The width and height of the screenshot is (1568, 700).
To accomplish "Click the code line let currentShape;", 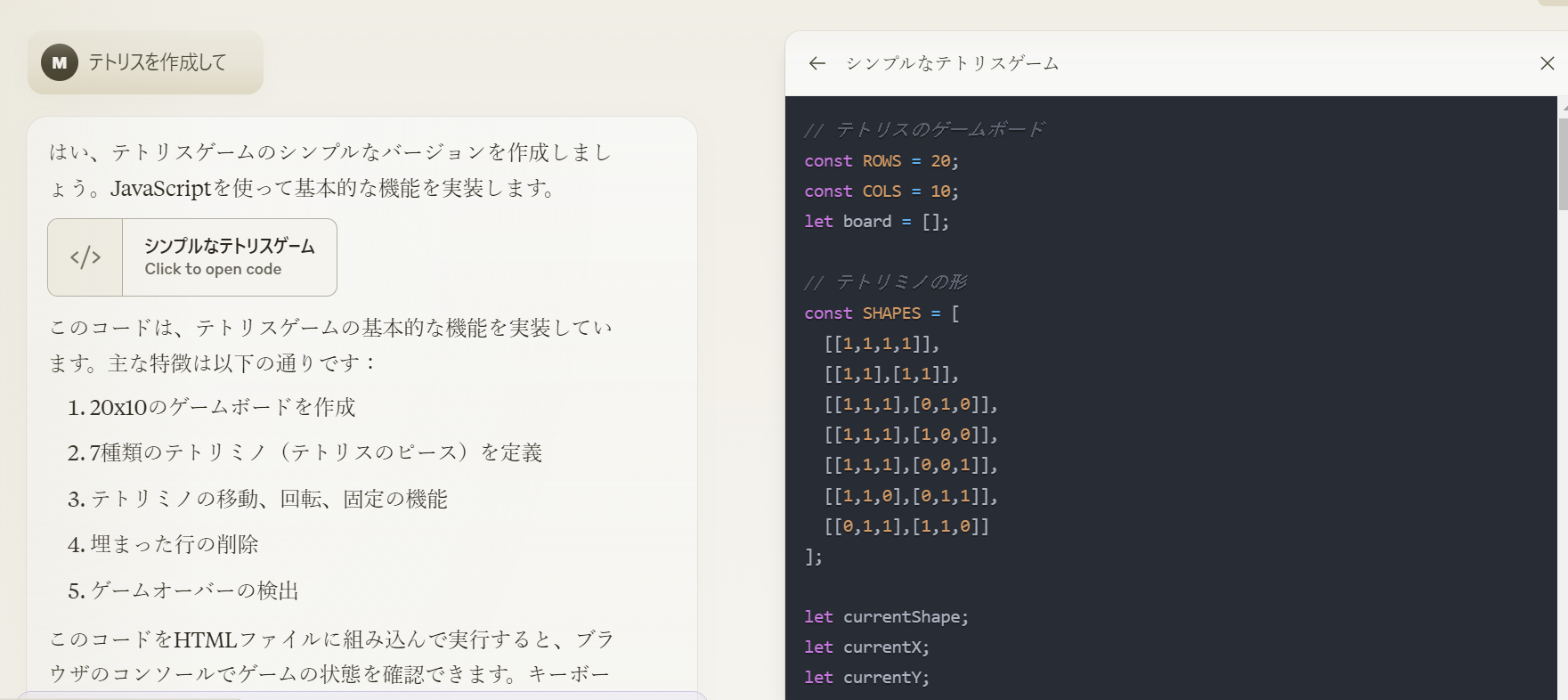I will click(x=886, y=617).
